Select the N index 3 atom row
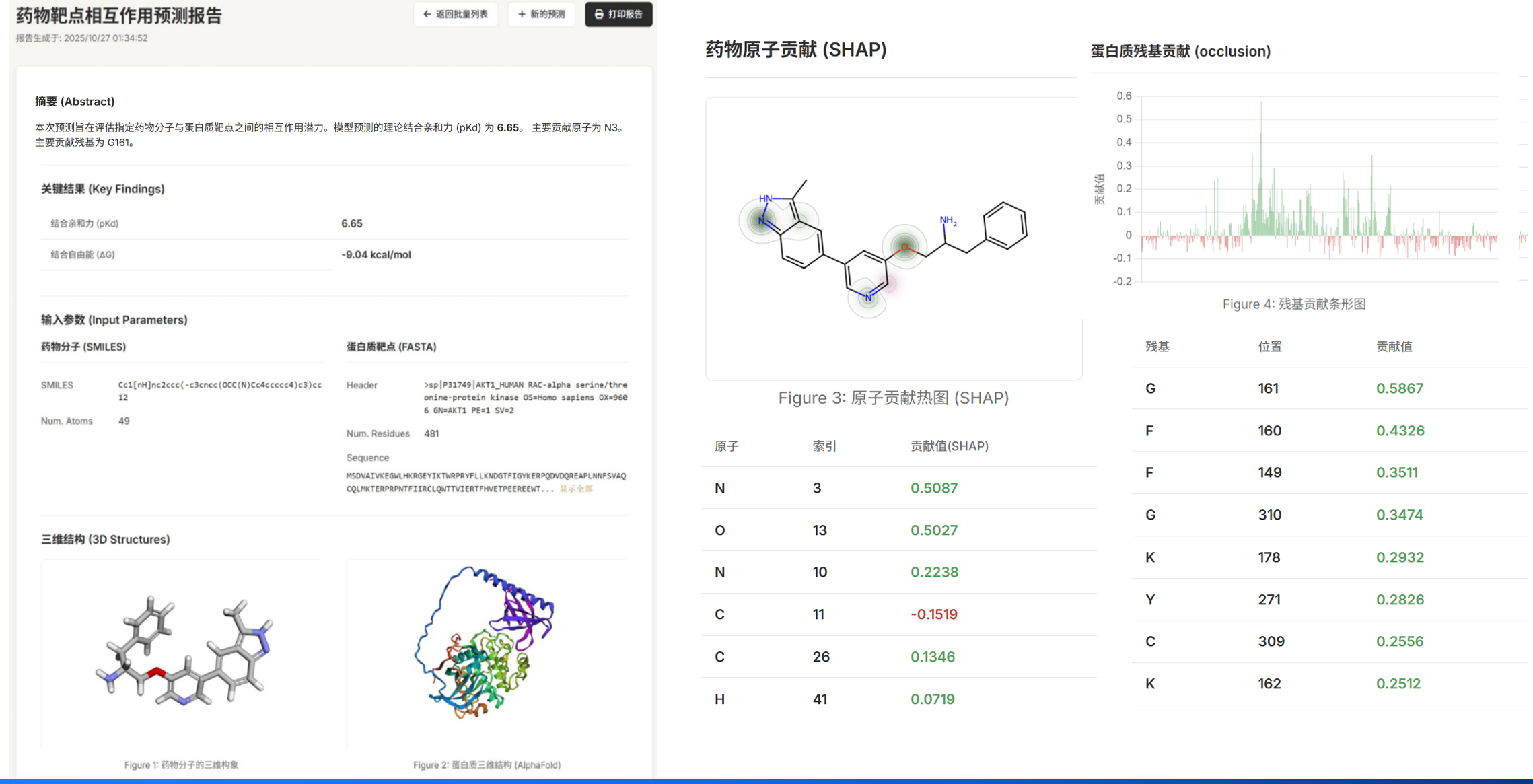Image resolution: width=1533 pixels, height=784 pixels. coord(817,488)
